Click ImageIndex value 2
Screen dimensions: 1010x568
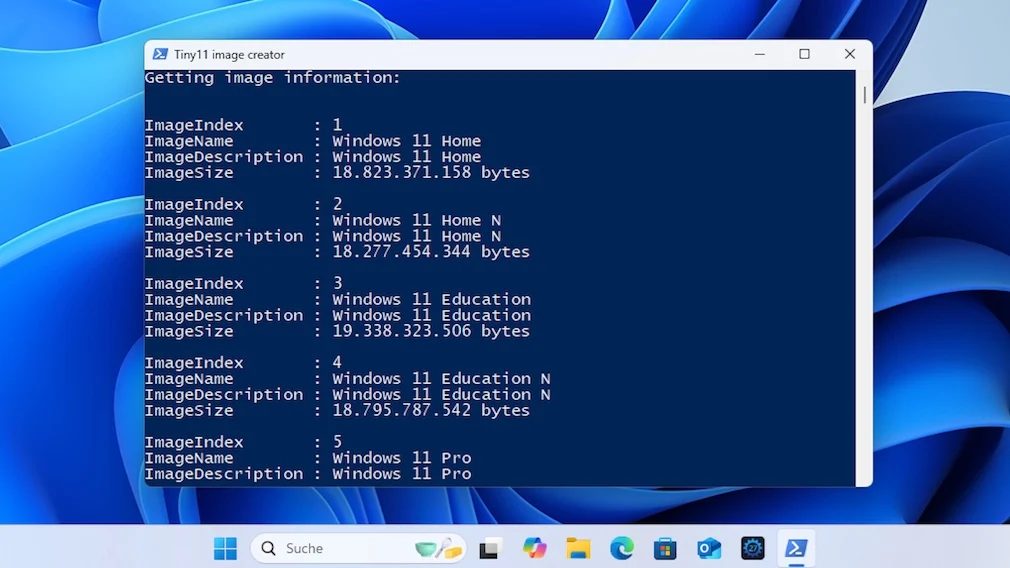pos(337,204)
